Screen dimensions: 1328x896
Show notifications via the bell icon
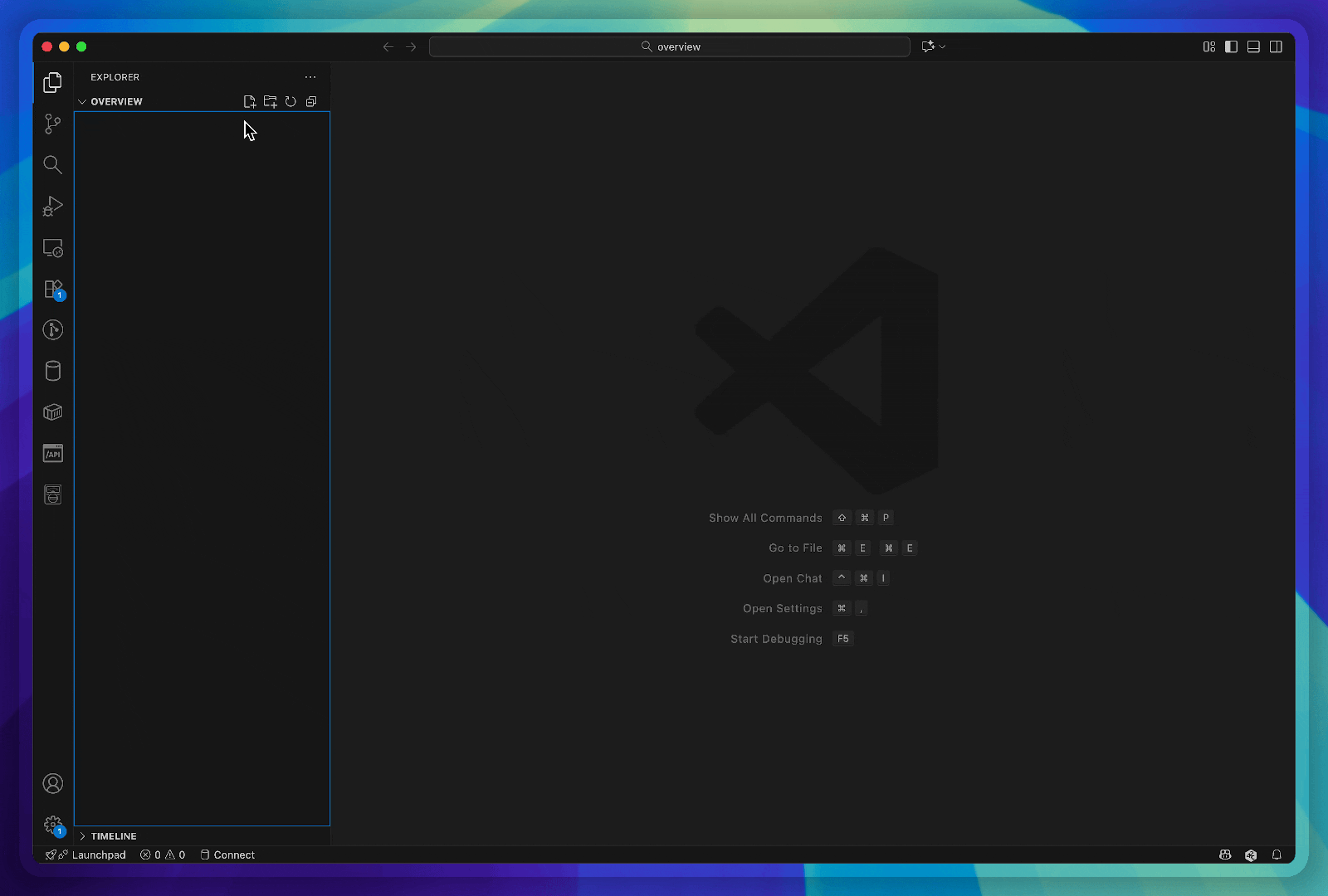point(1277,855)
